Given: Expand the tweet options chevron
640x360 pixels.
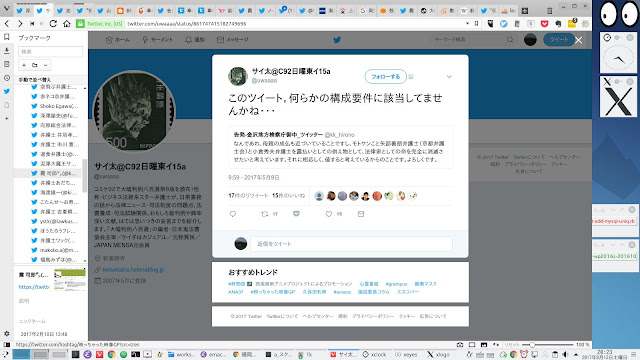Looking at the screenshot, I should (x=449, y=77).
